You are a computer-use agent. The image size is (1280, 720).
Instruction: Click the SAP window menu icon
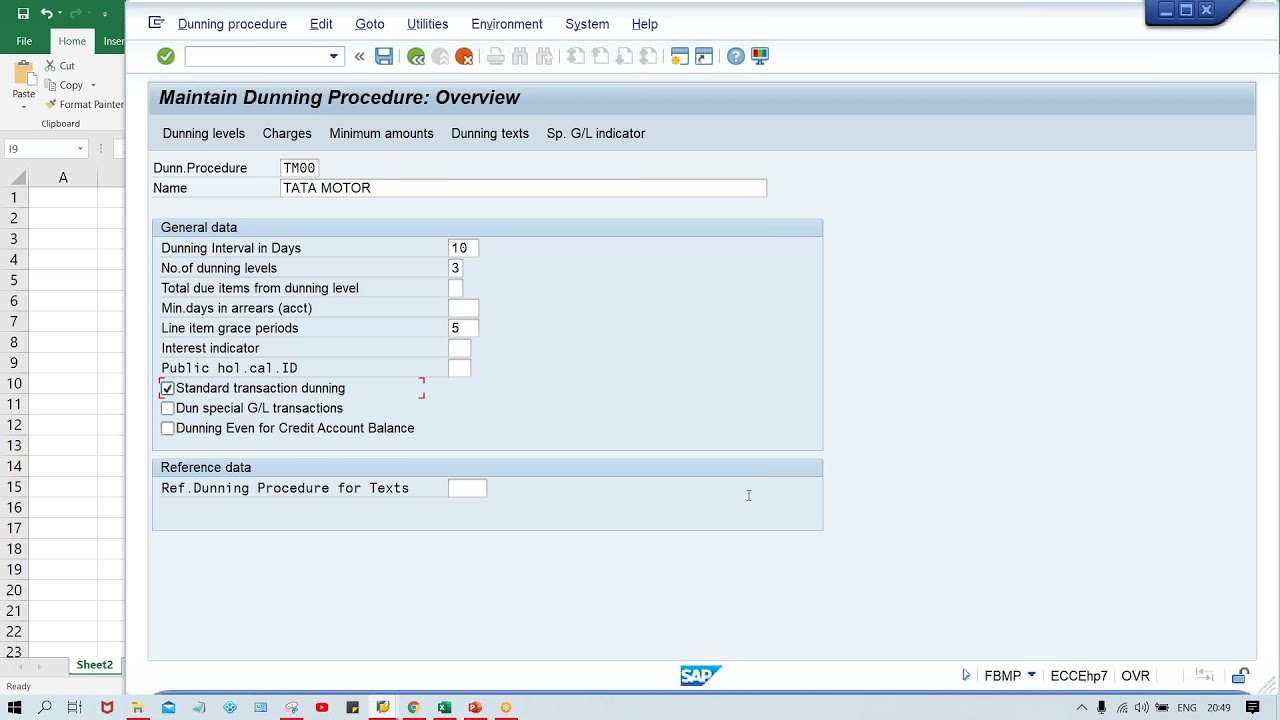(155, 23)
